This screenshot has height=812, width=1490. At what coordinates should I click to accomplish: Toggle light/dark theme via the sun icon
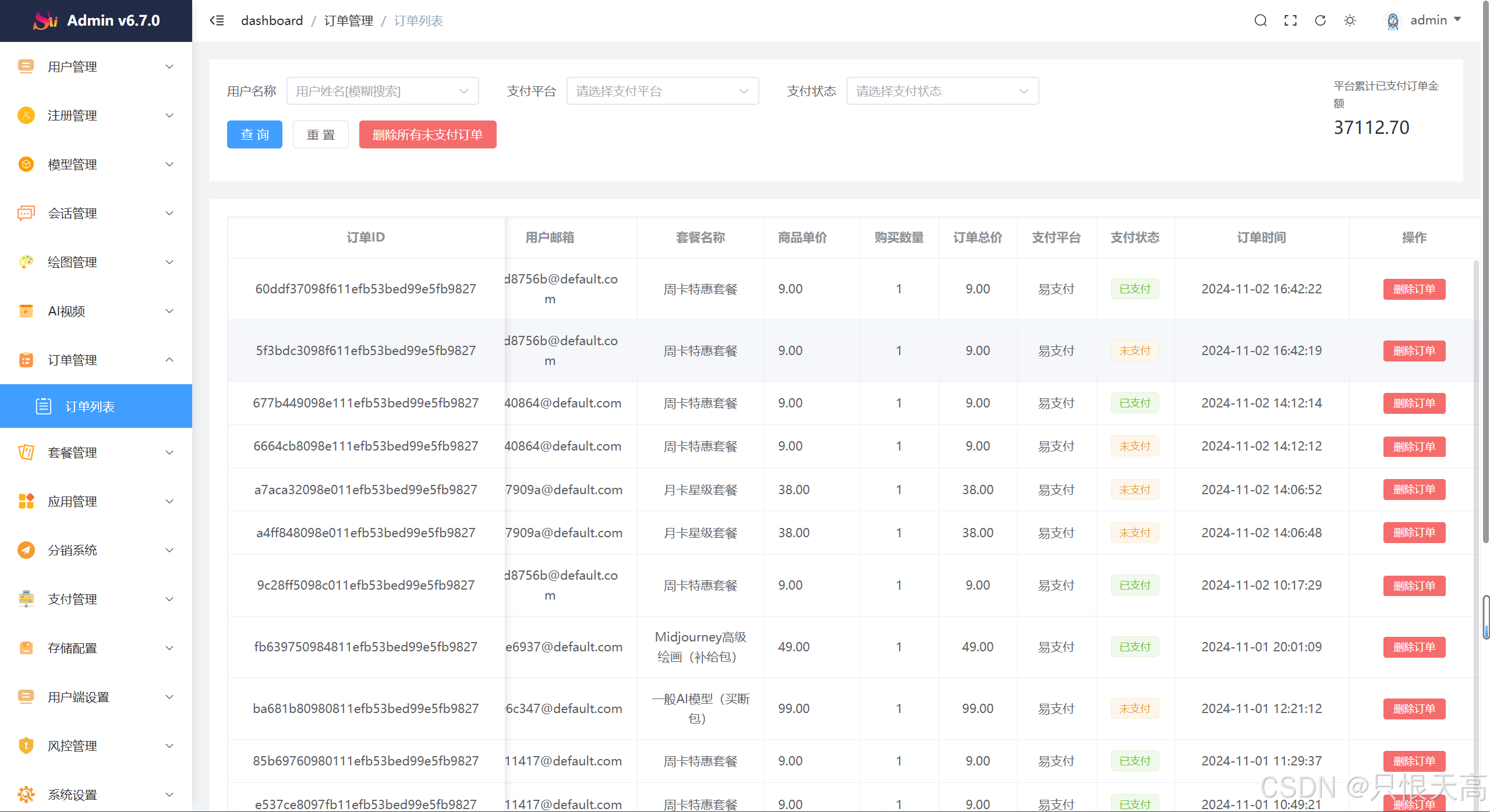click(x=1350, y=21)
